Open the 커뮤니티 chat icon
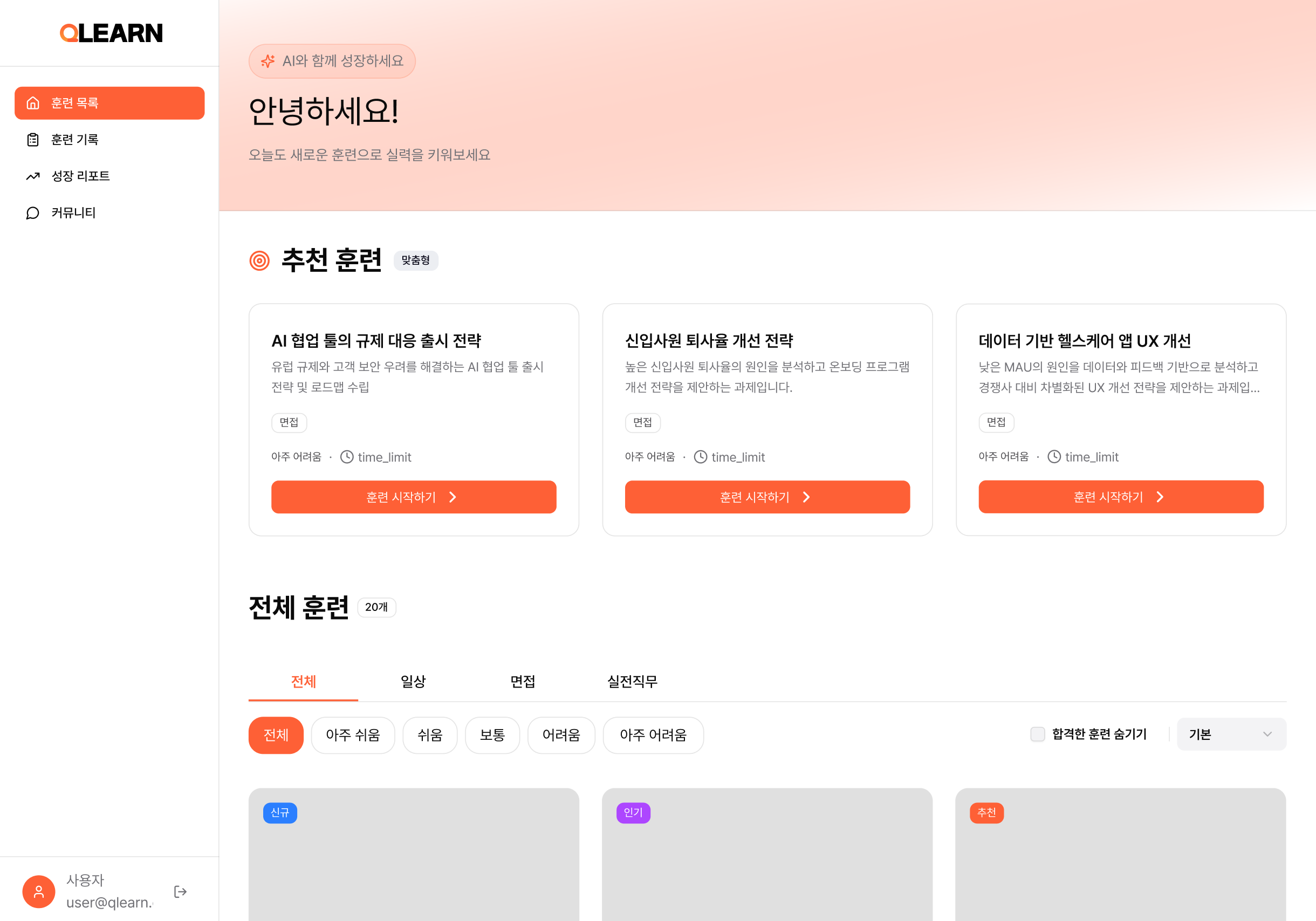 click(x=33, y=212)
